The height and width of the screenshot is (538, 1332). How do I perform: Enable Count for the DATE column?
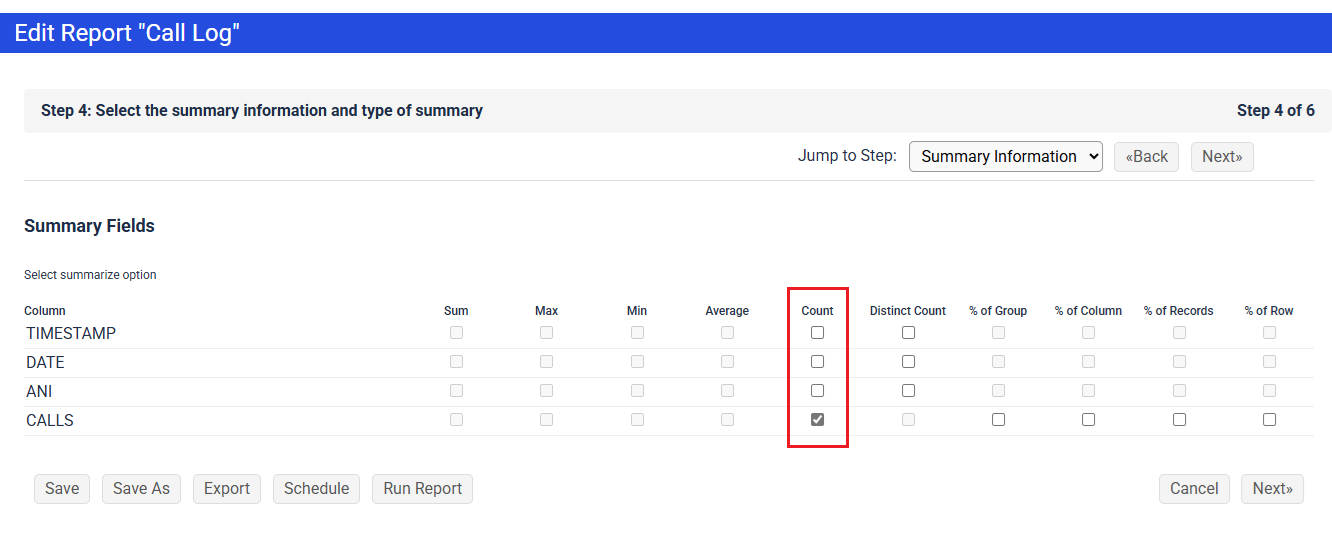[x=818, y=362]
